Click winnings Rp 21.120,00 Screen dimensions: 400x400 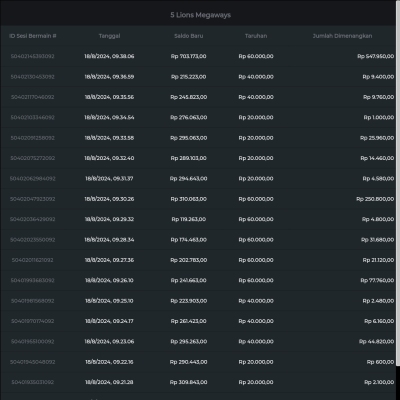378,260
